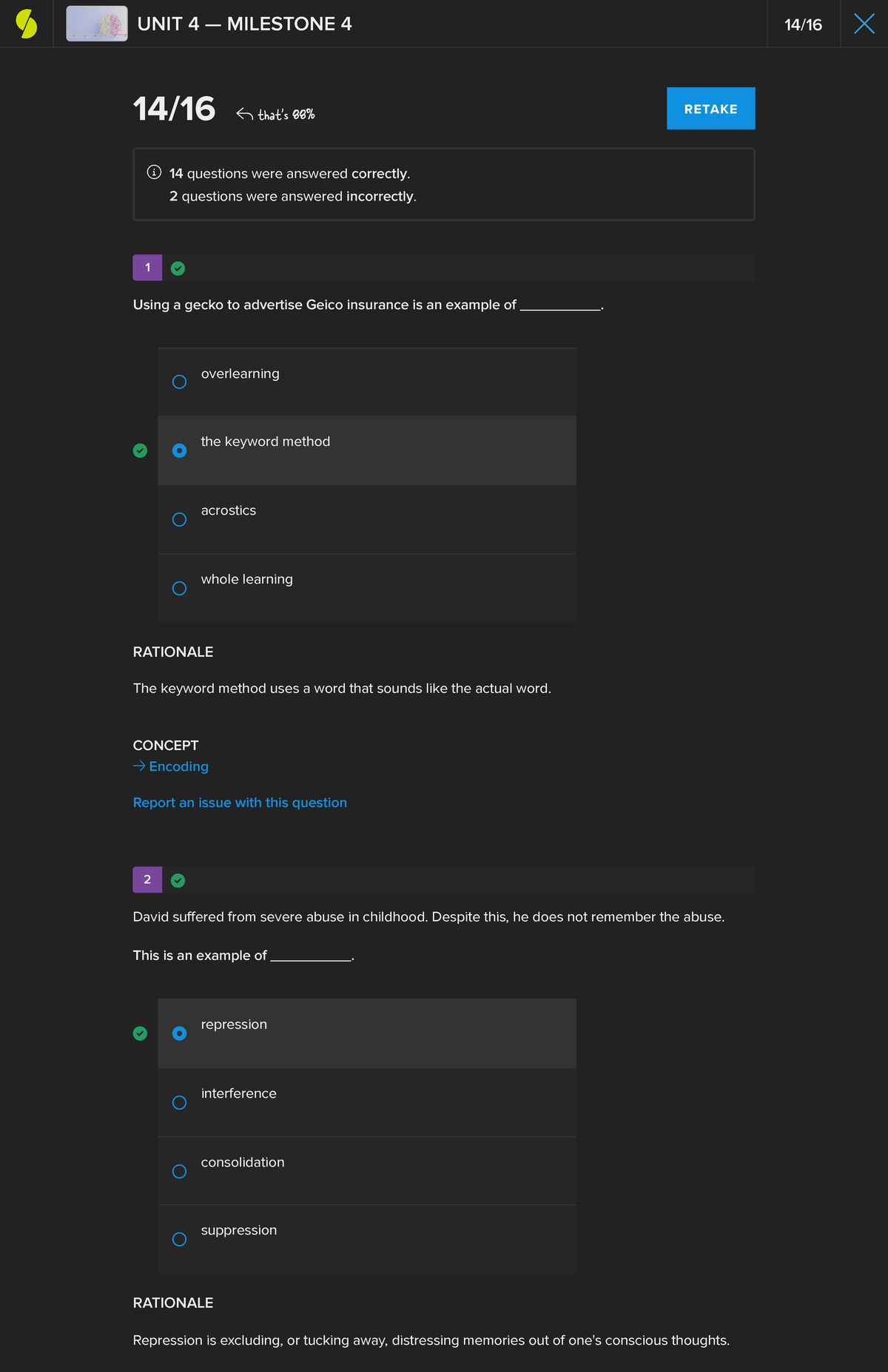Choose the 'whole learning' answer

(x=179, y=588)
